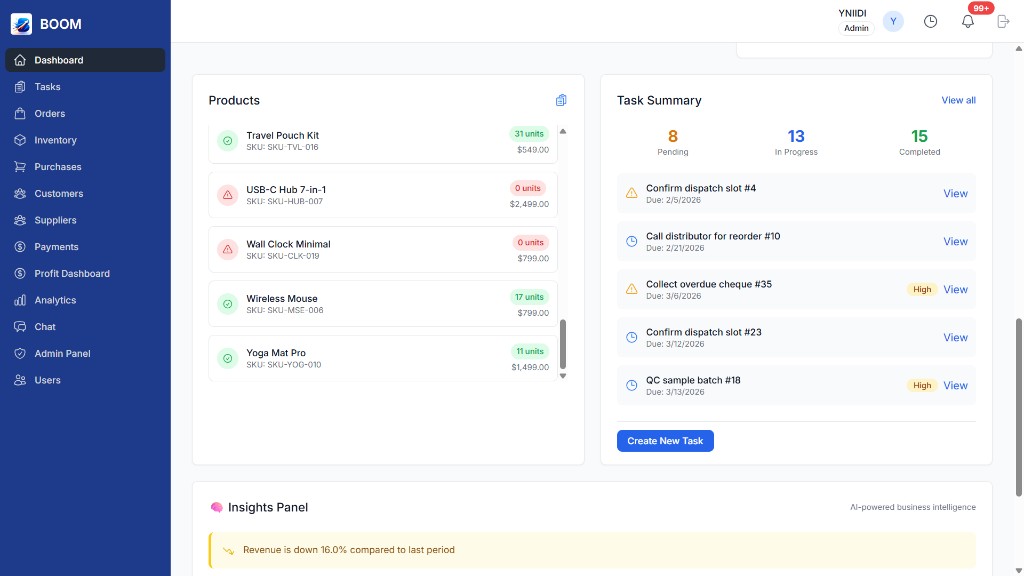This screenshot has width=1024, height=576.
Task: Click SKU: SKU-CLK-019 text
Action: pyautogui.click(x=283, y=256)
